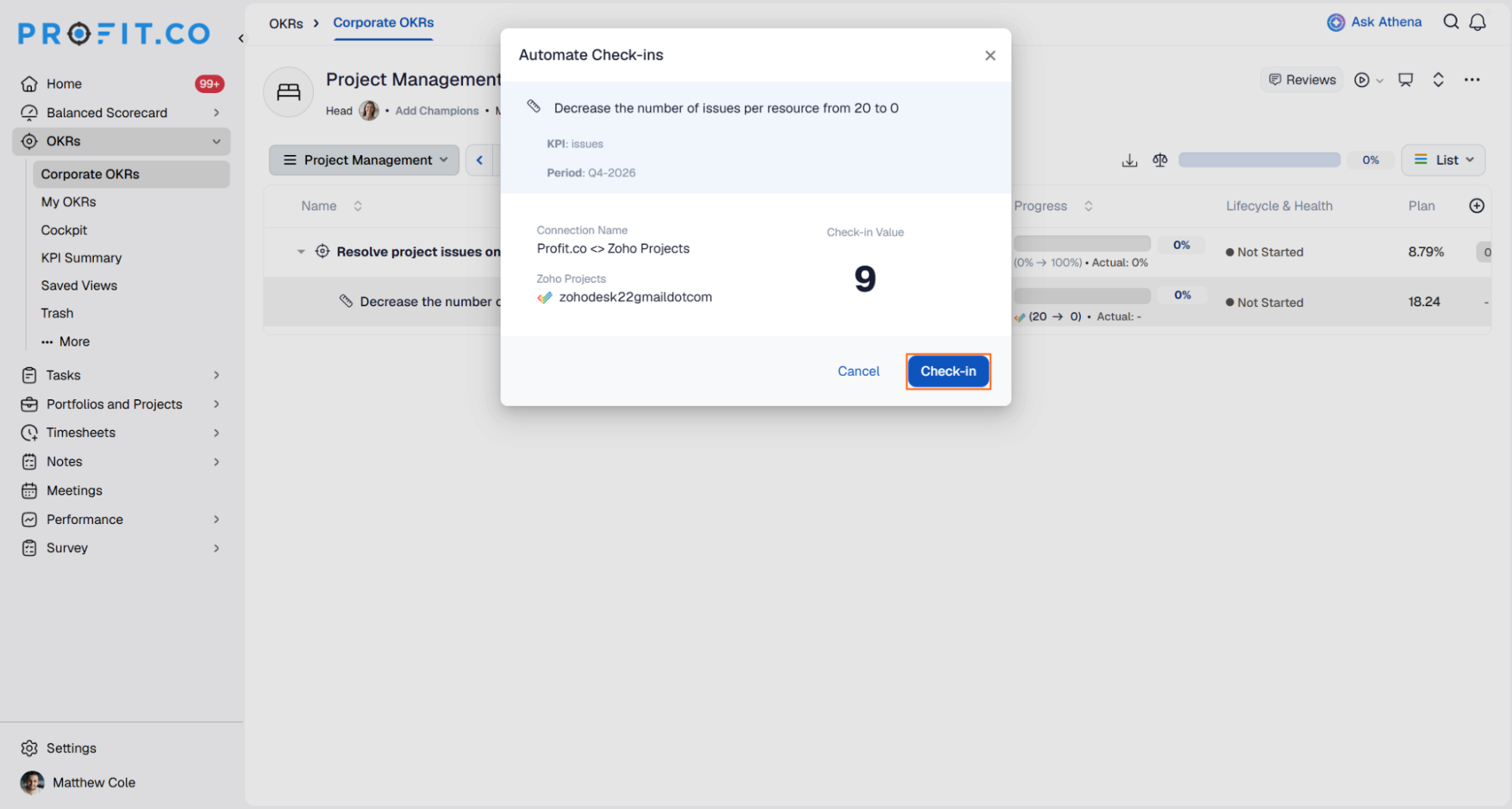Collapse the left sidebar
The height and width of the screenshot is (809, 1512).
click(241, 38)
